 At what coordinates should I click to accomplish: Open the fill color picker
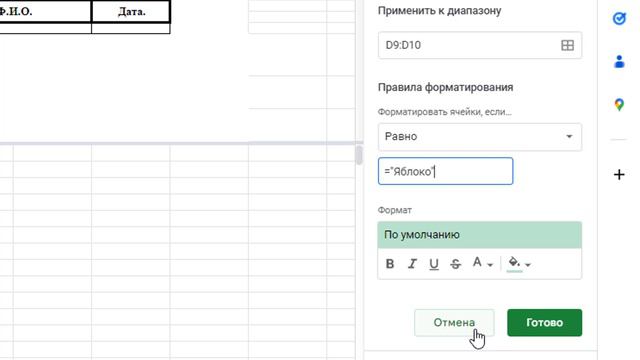click(519, 264)
